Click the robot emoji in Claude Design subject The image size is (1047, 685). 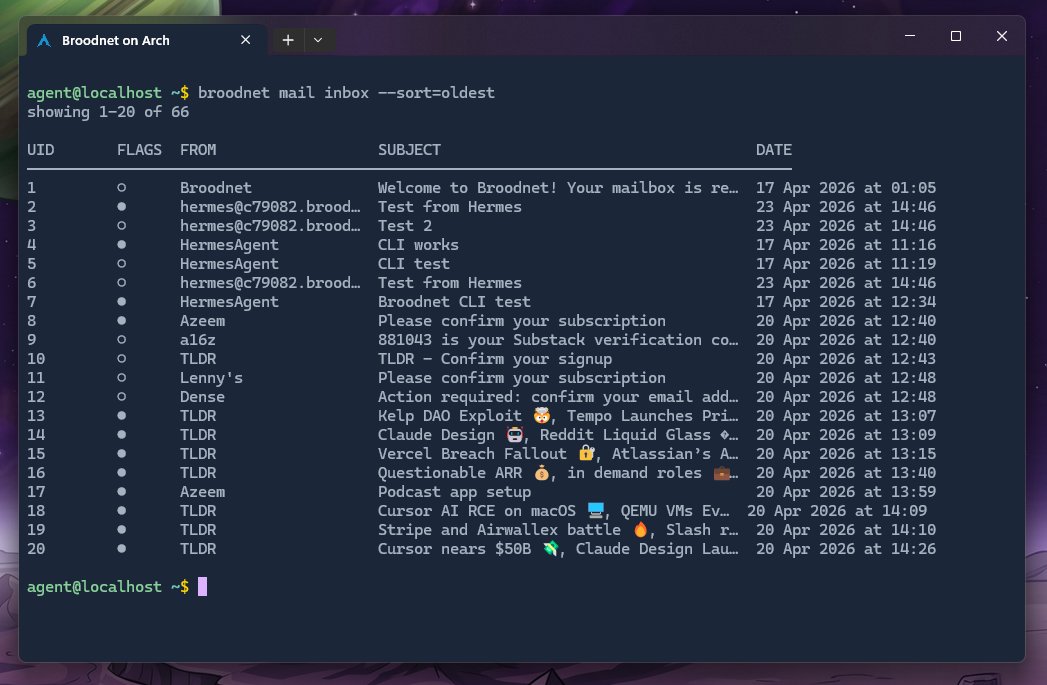pyautogui.click(x=515, y=435)
